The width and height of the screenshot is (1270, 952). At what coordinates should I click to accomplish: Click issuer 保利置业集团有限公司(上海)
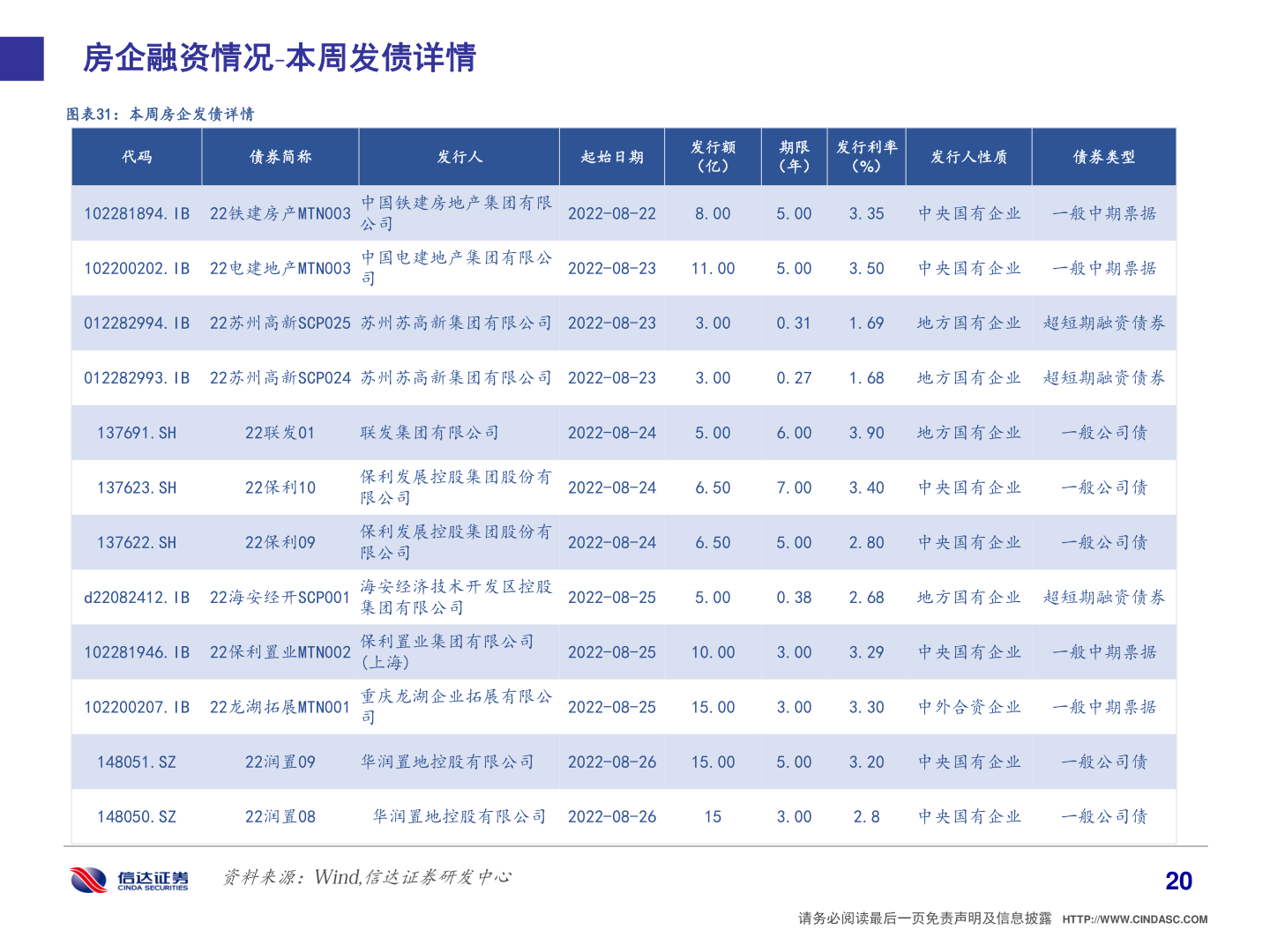point(448,652)
